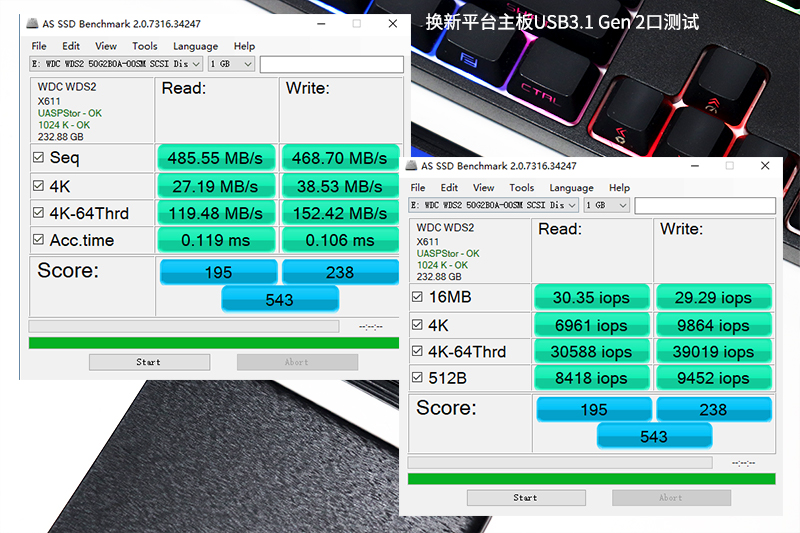Click the 119.48 MB/s result
The width and height of the screenshot is (800, 533).
click(216, 213)
